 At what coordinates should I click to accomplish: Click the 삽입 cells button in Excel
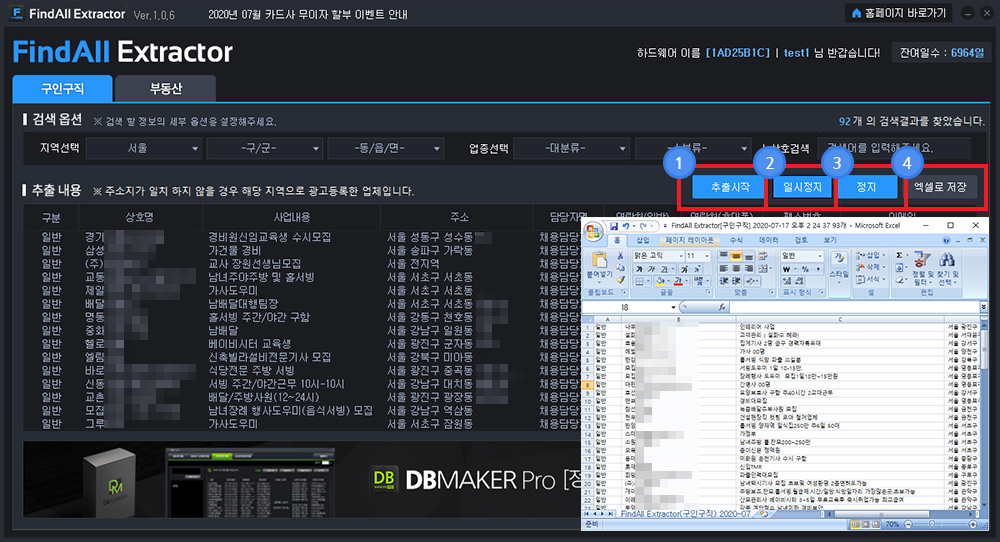(871, 256)
